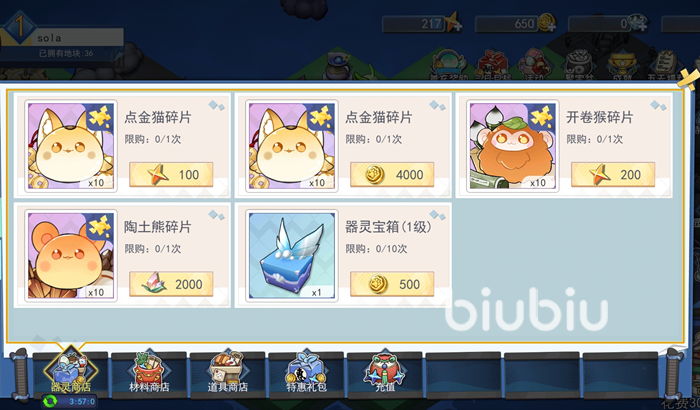Add gold coins via plus icon
The width and height of the screenshot is (700, 410).
coord(551,26)
